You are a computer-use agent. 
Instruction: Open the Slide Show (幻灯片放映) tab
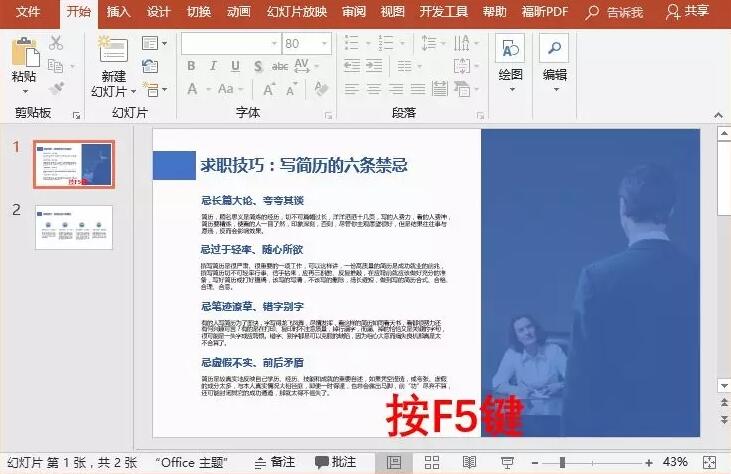[297, 11]
